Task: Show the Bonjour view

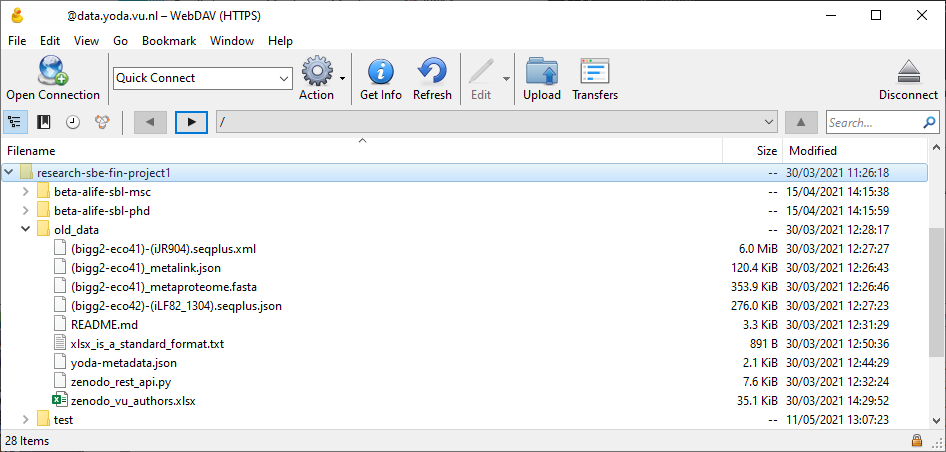Action: (102, 122)
